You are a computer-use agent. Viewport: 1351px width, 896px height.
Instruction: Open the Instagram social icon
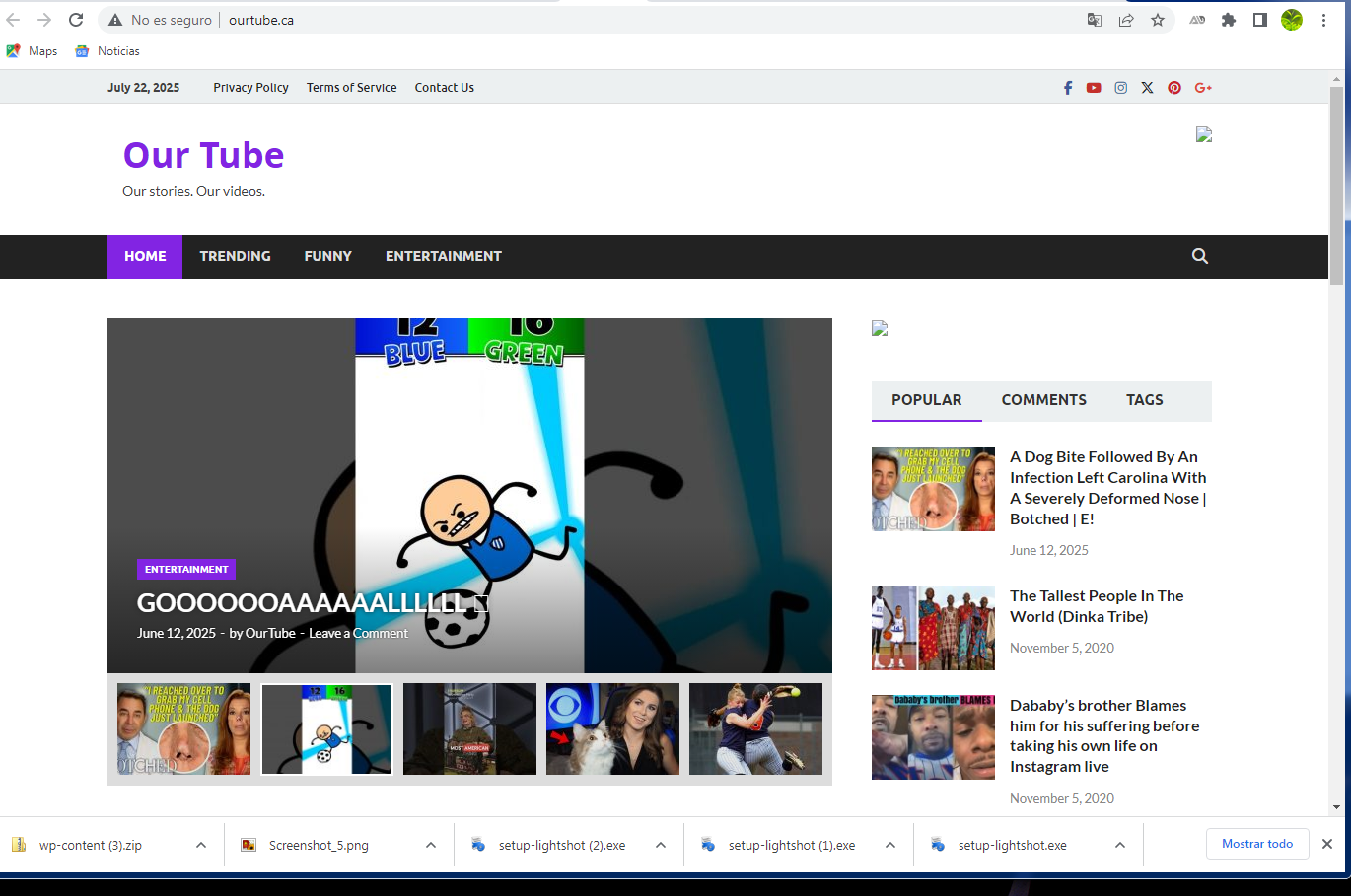(1120, 88)
